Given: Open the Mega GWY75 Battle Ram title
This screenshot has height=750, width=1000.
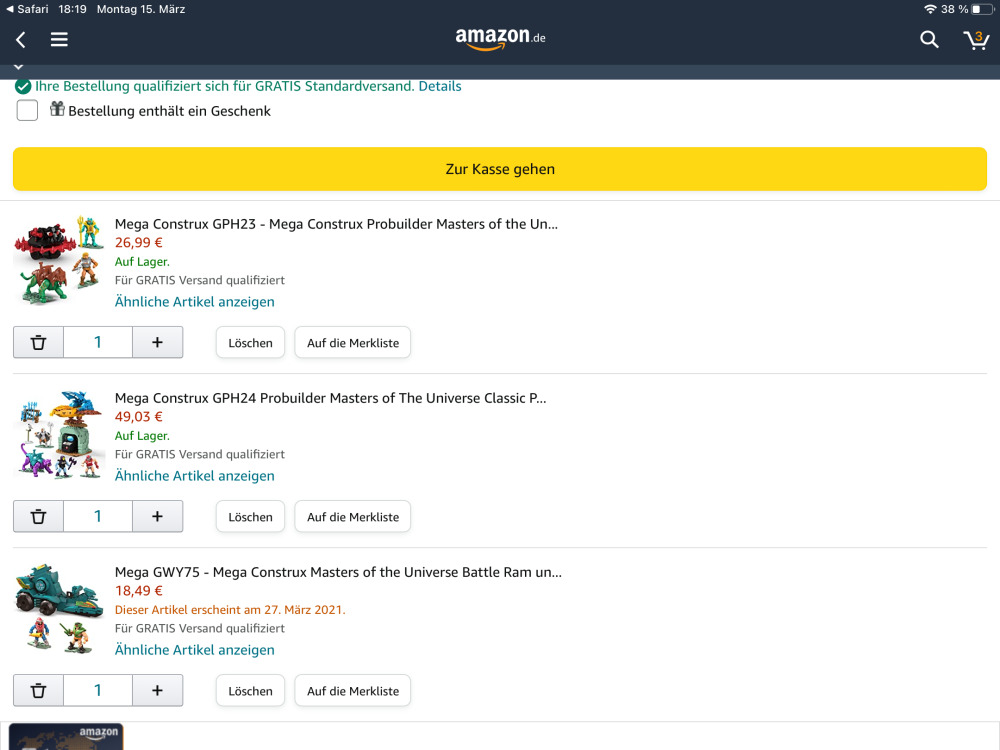Looking at the screenshot, I should 338,572.
